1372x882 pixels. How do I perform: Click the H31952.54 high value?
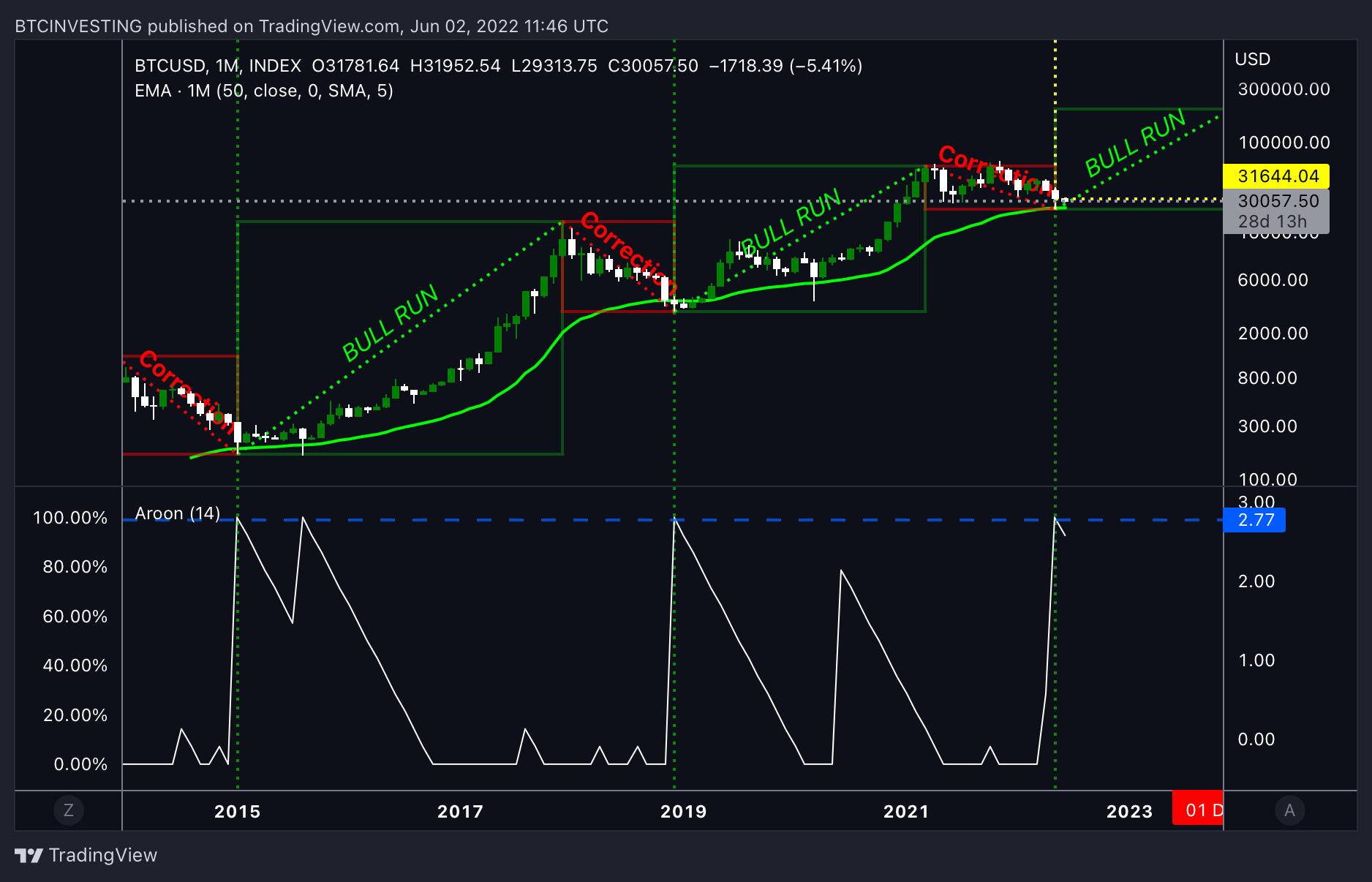455,66
